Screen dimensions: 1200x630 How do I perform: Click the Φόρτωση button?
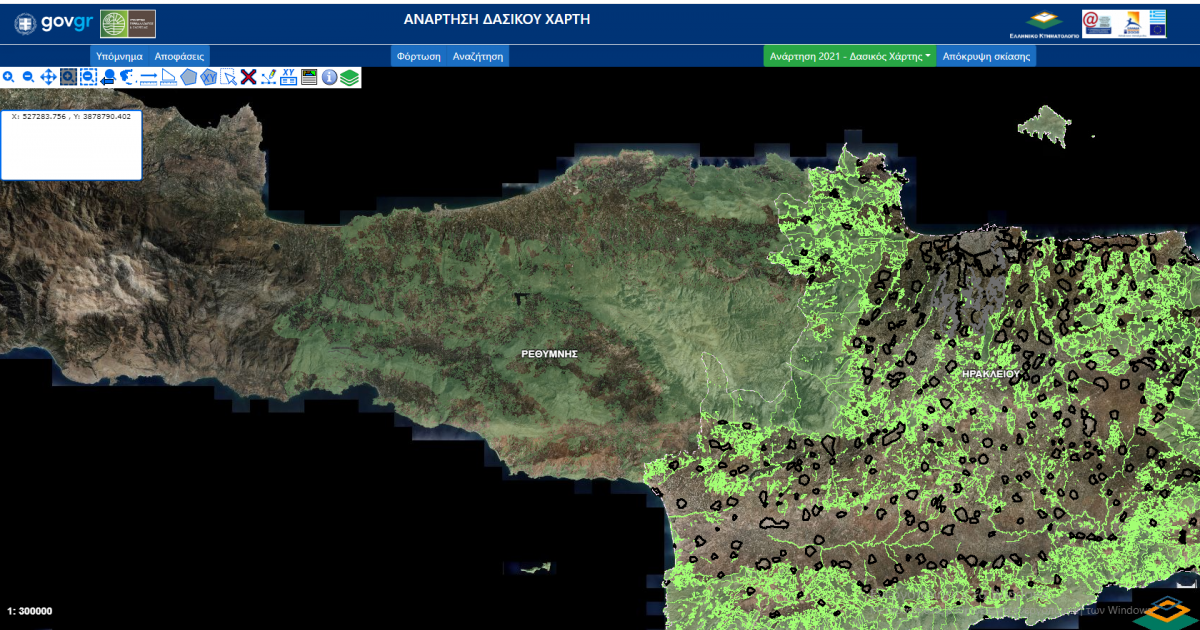(x=418, y=57)
